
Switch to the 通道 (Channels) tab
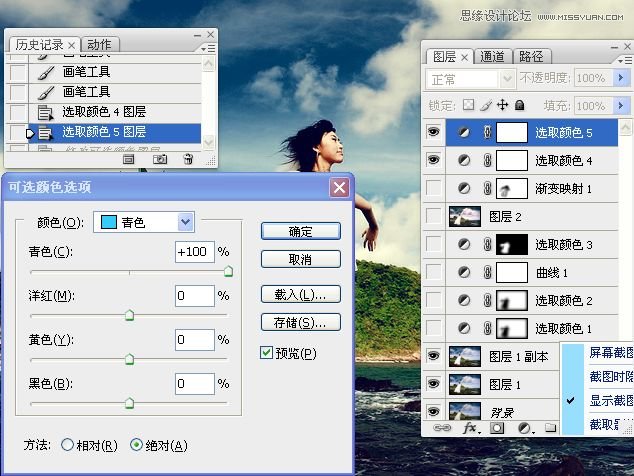[493, 57]
